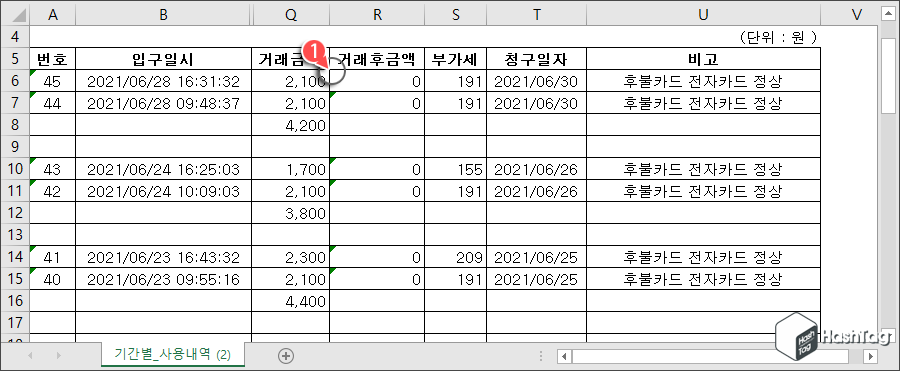Viewport: 900px width, 371px height.
Task: Select the 209 tax cell
Action: tap(456, 257)
